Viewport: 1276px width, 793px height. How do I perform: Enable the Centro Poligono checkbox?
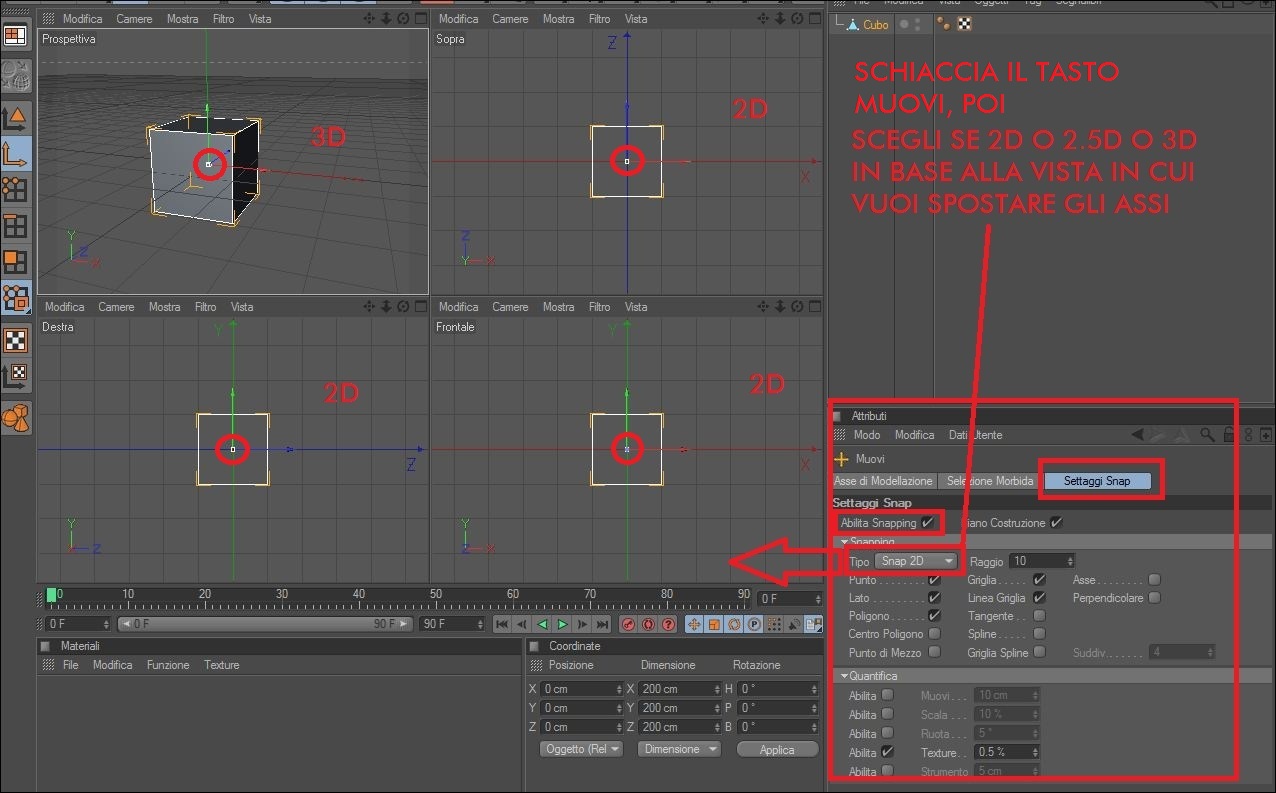click(x=934, y=633)
